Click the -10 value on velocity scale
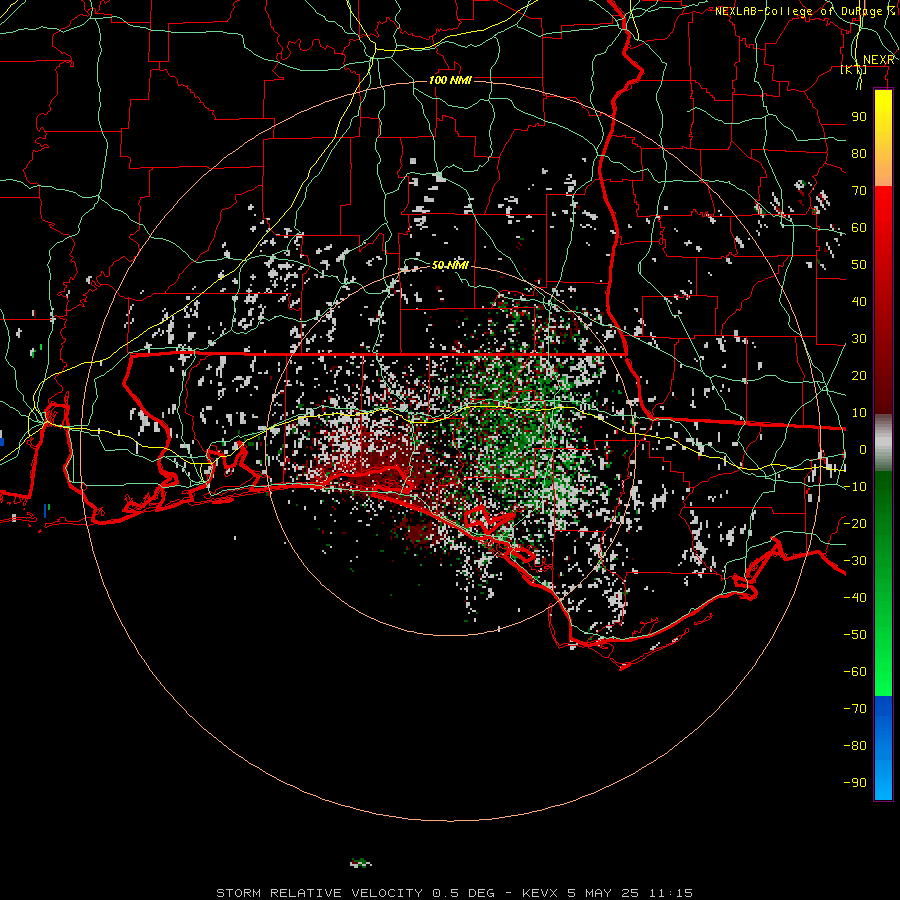The height and width of the screenshot is (900, 900). [x=855, y=487]
